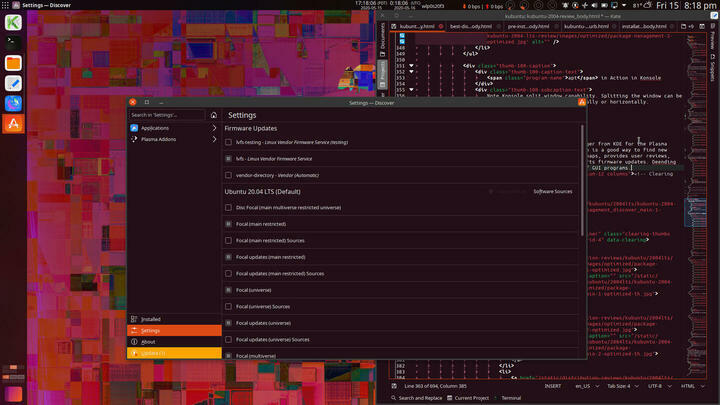Switch to pre-inst...ody.html tab

(x=529, y=27)
